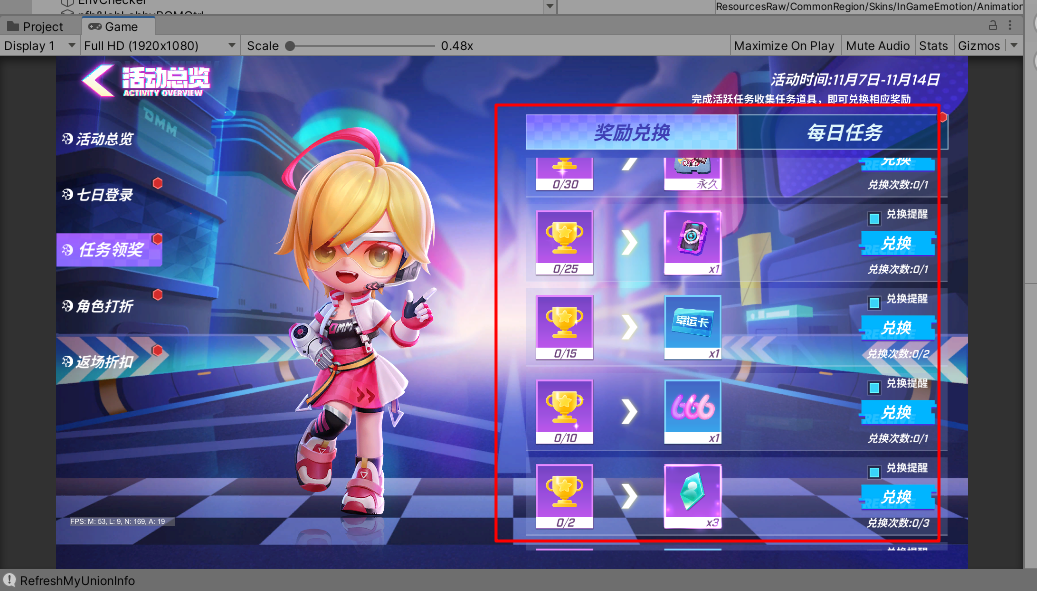
Task: Click 兑换次数:0/3 text
Action: (x=898, y=523)
